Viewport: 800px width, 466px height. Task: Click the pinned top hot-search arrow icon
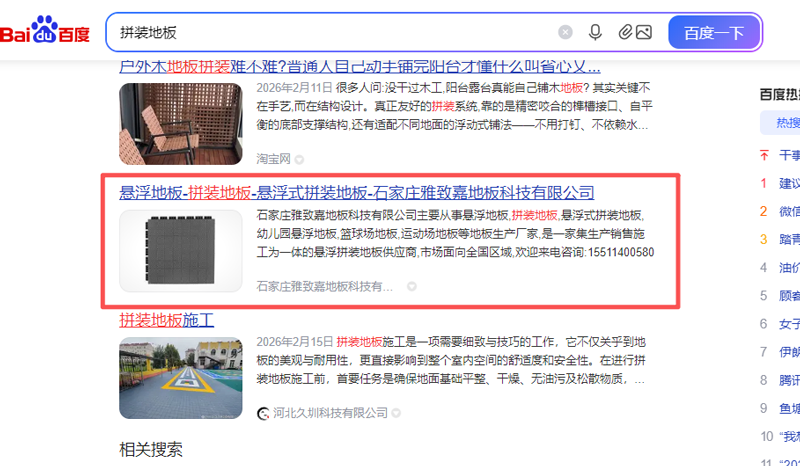pos(764,155)
